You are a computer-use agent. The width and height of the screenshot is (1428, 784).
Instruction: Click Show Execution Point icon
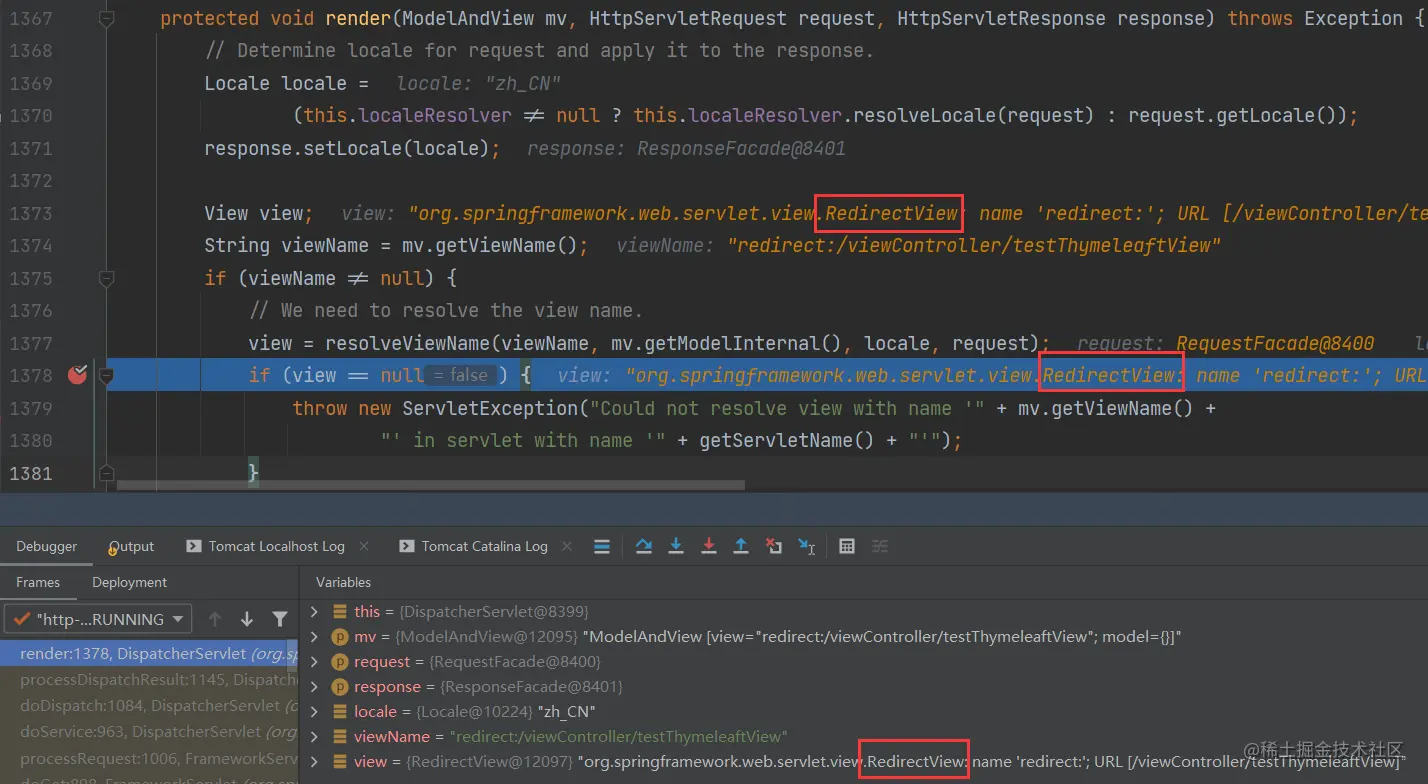pyautogui.click(x=602, y=546)
